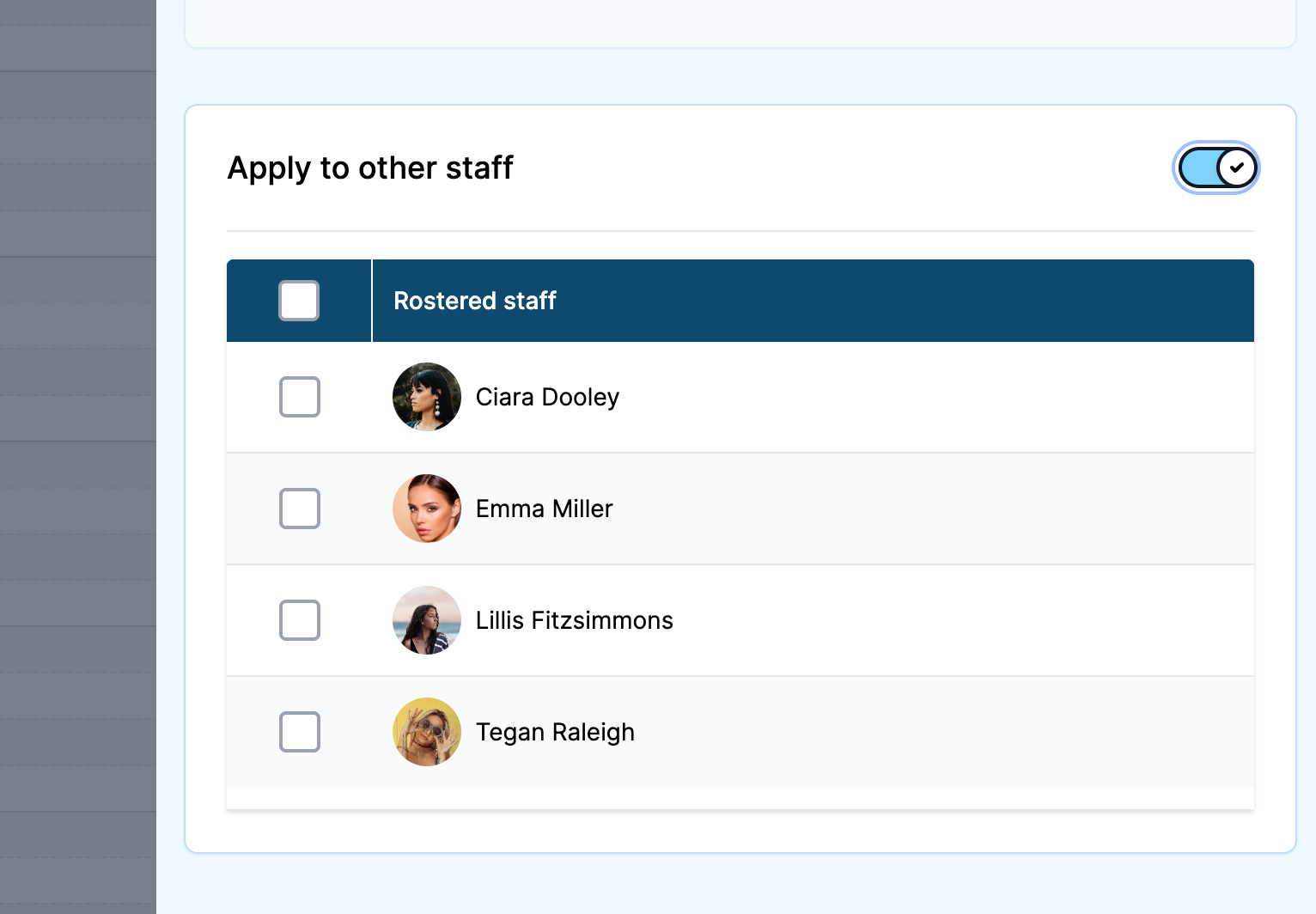Viewport: 1316px width, 914px height.
Task: Click the avatar of Lillis Fitzsimmons
Action: [427, 620]
